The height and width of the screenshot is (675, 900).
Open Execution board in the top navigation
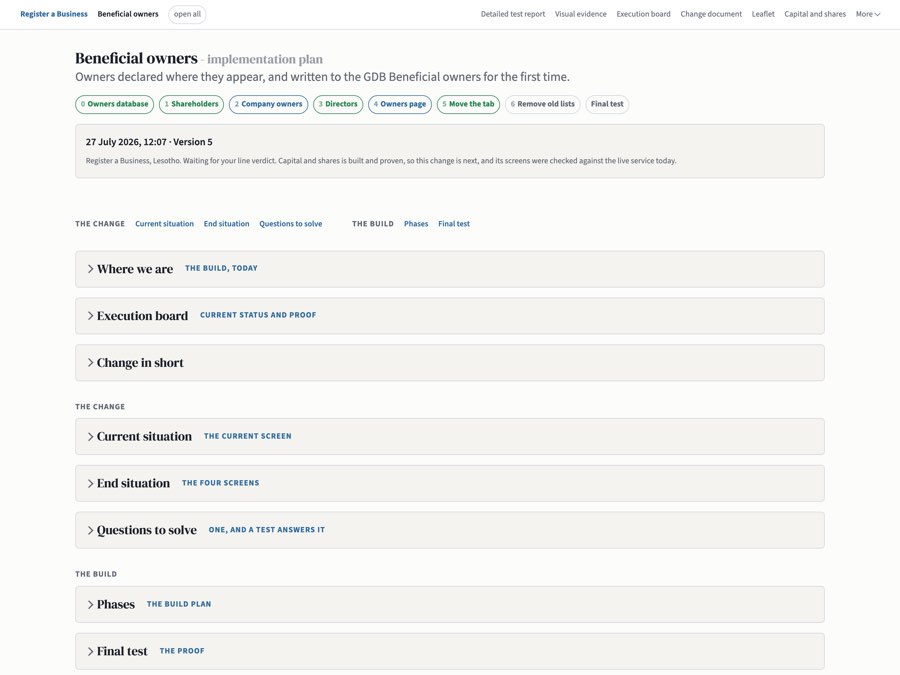(643, 14)
